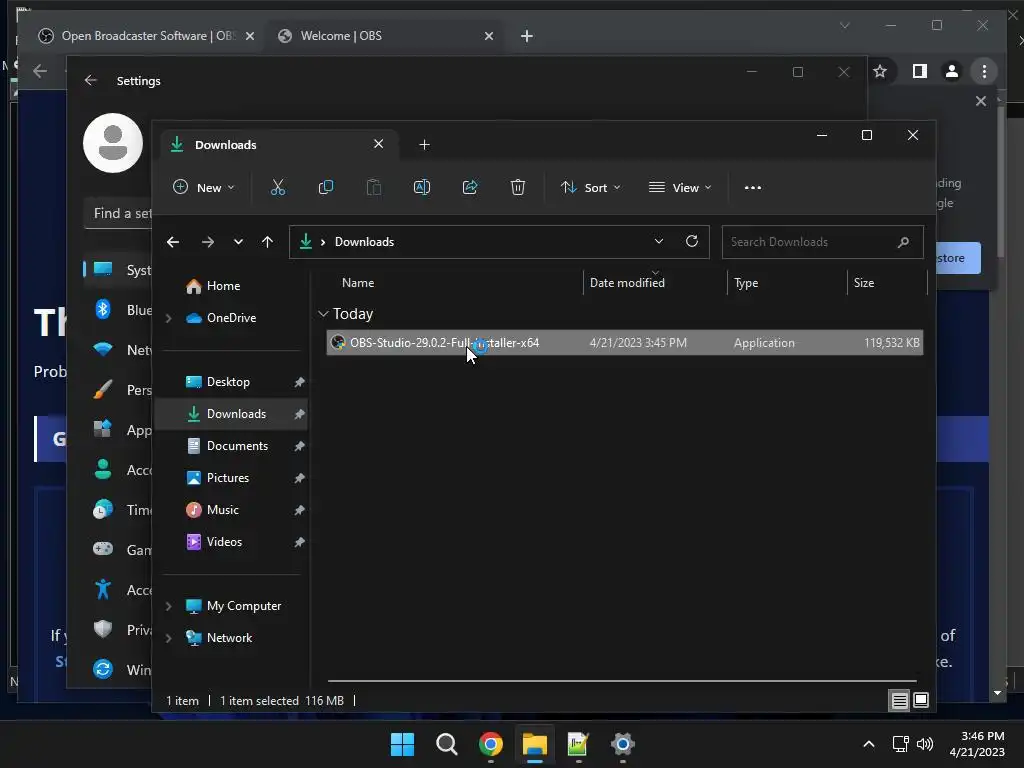The width and height of the screenshot is (1024, 768).
Task: Open recent locations dropdown arrow
Action: click(238, 242)
